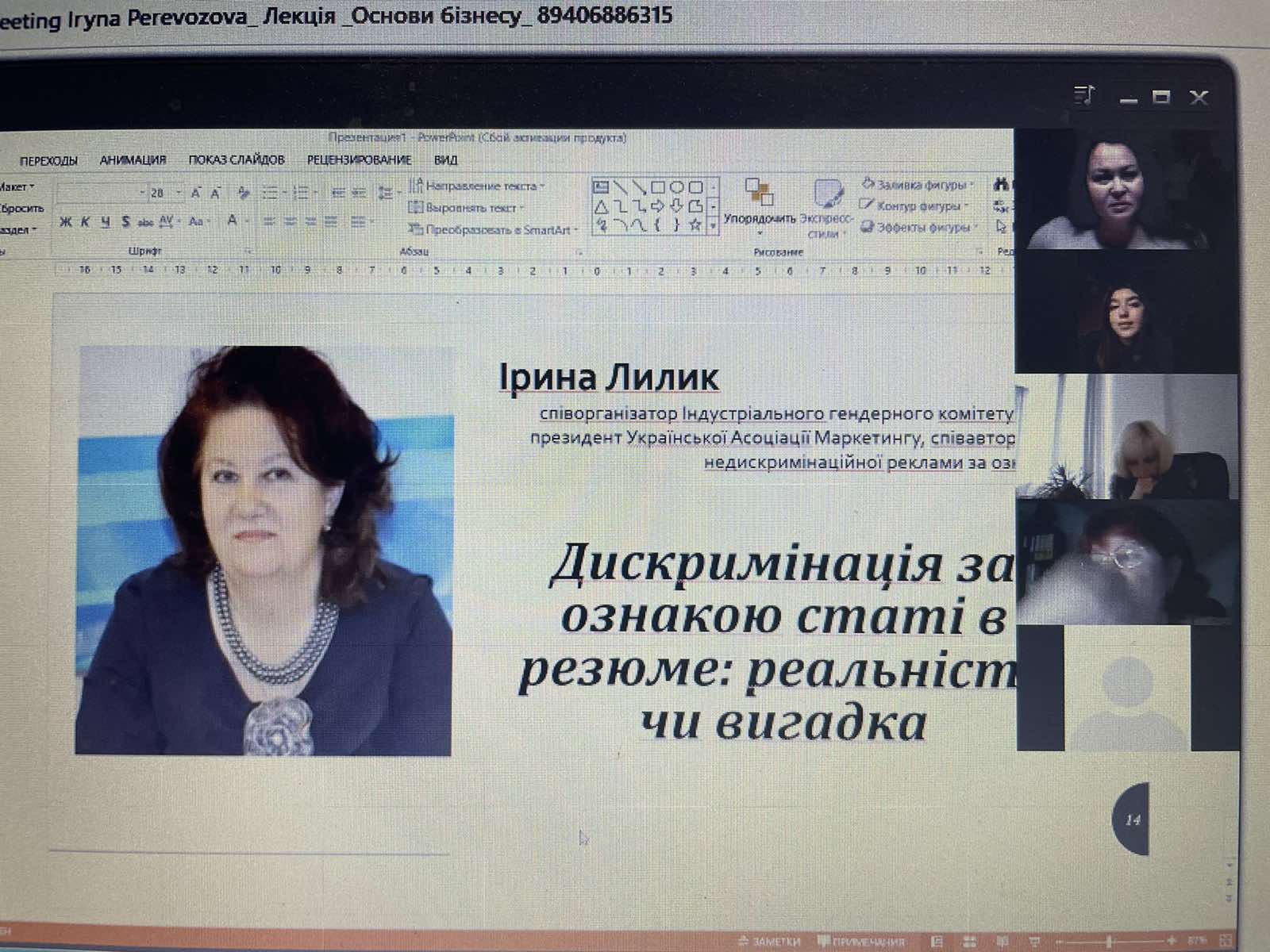Open the Абзац dialog launcher

point(579,252)
